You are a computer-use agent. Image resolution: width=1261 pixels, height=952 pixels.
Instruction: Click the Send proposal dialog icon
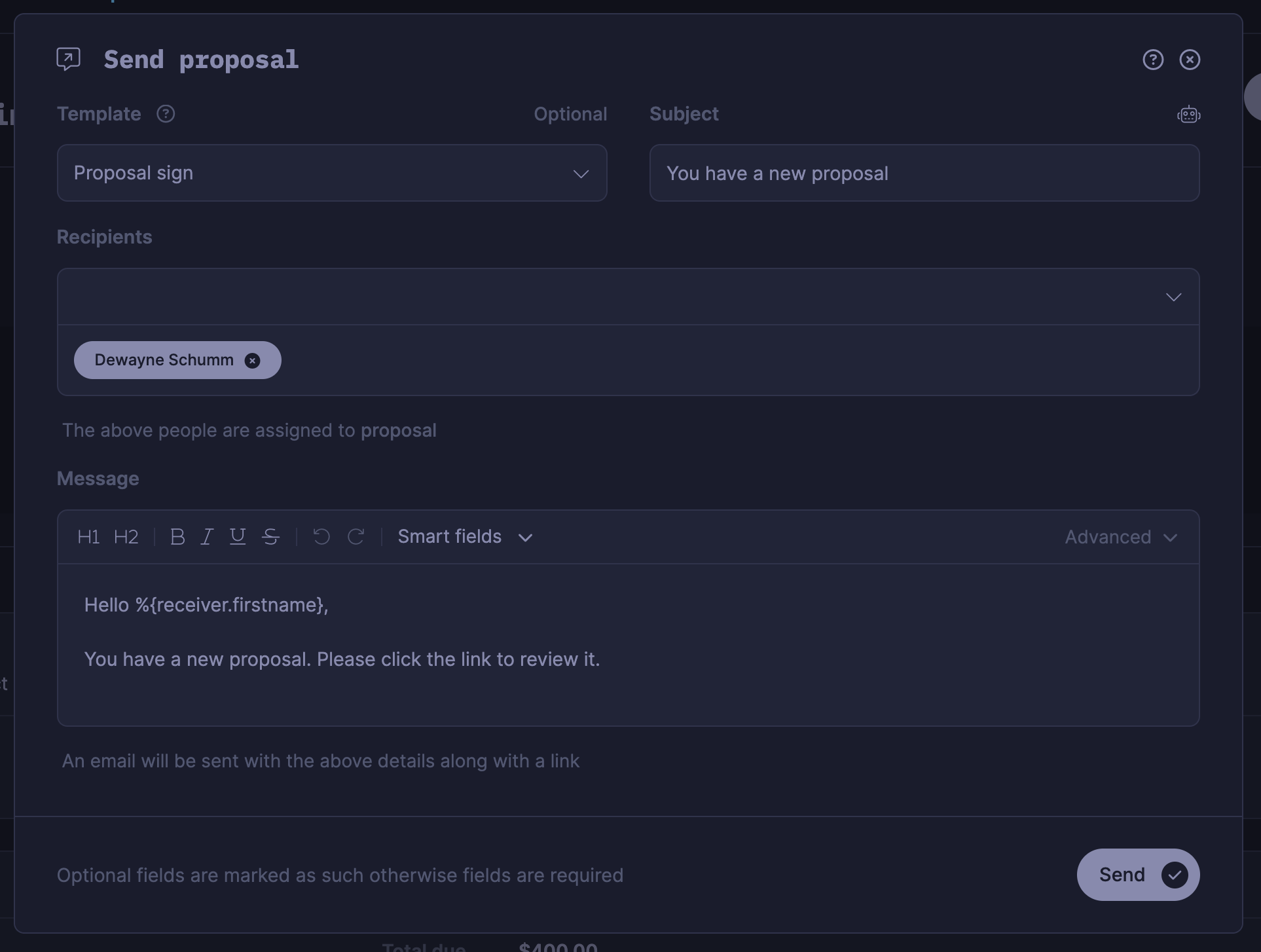(x=68, y=58)
